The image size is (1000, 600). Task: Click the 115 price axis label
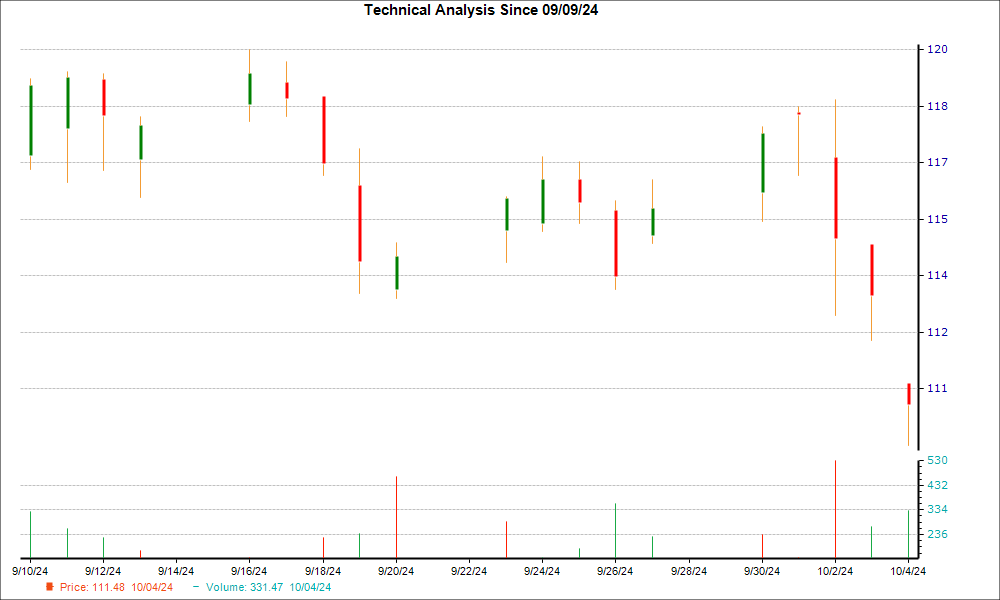tap(937, 219)
